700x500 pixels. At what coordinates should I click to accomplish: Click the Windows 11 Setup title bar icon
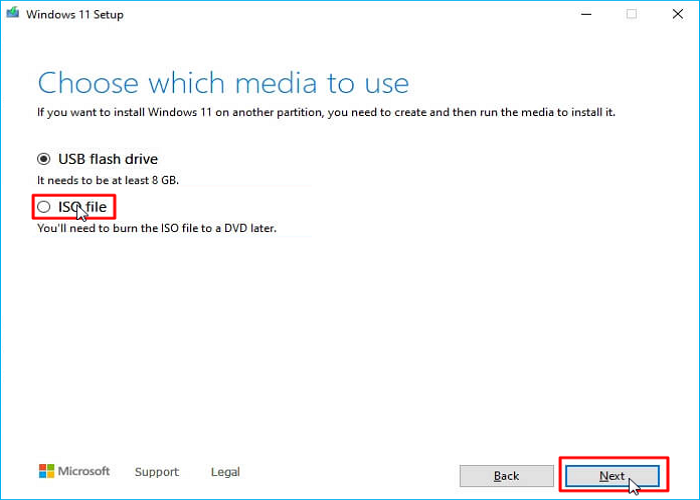point(12,12)
